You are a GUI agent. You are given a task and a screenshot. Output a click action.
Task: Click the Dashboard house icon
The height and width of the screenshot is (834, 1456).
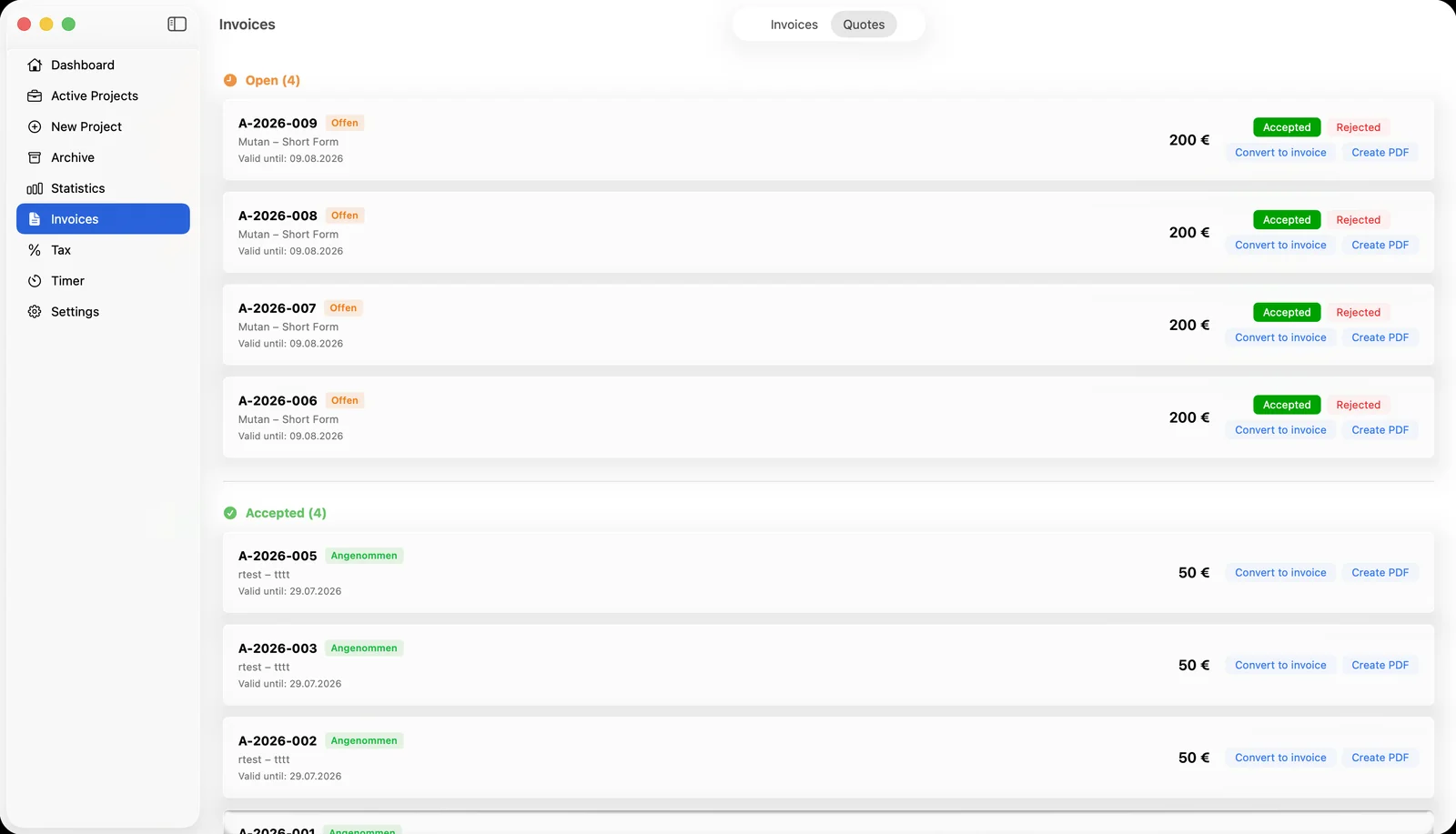pos(35,65)
